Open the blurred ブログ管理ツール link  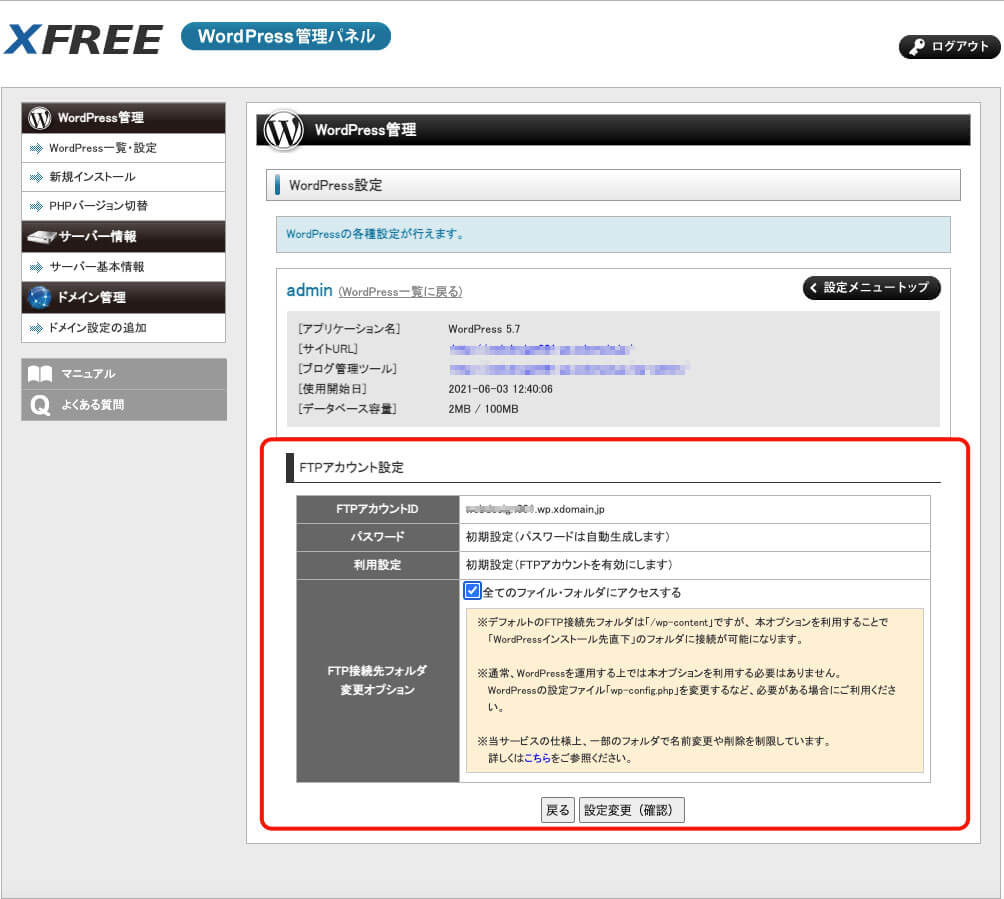click(569, 369)
